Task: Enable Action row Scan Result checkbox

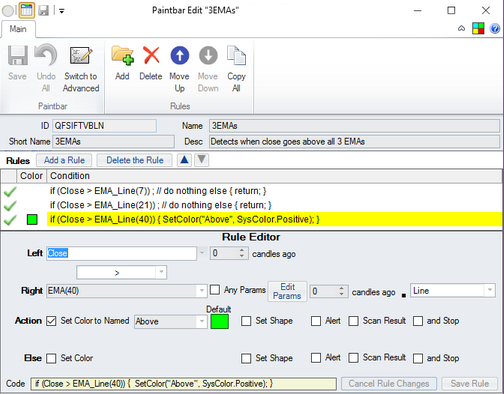Action: pyautogui.click(x=353, y=321)
